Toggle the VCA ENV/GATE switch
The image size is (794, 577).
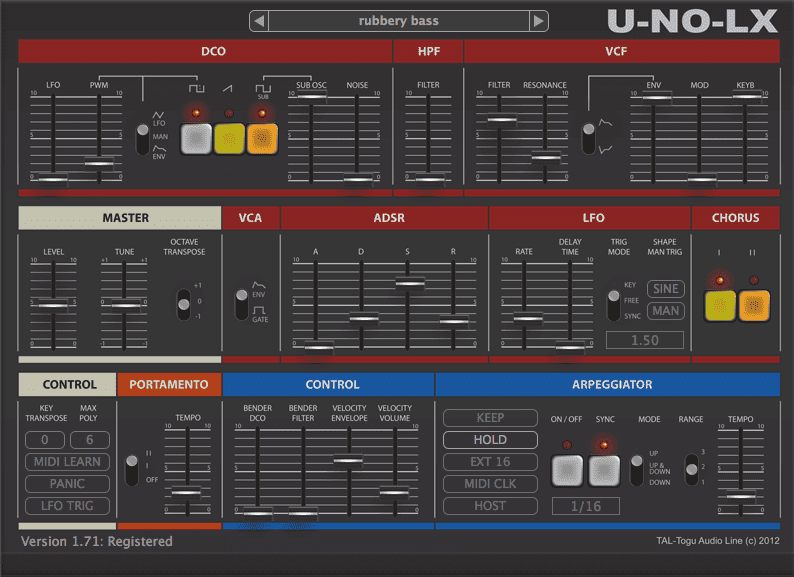242,304
